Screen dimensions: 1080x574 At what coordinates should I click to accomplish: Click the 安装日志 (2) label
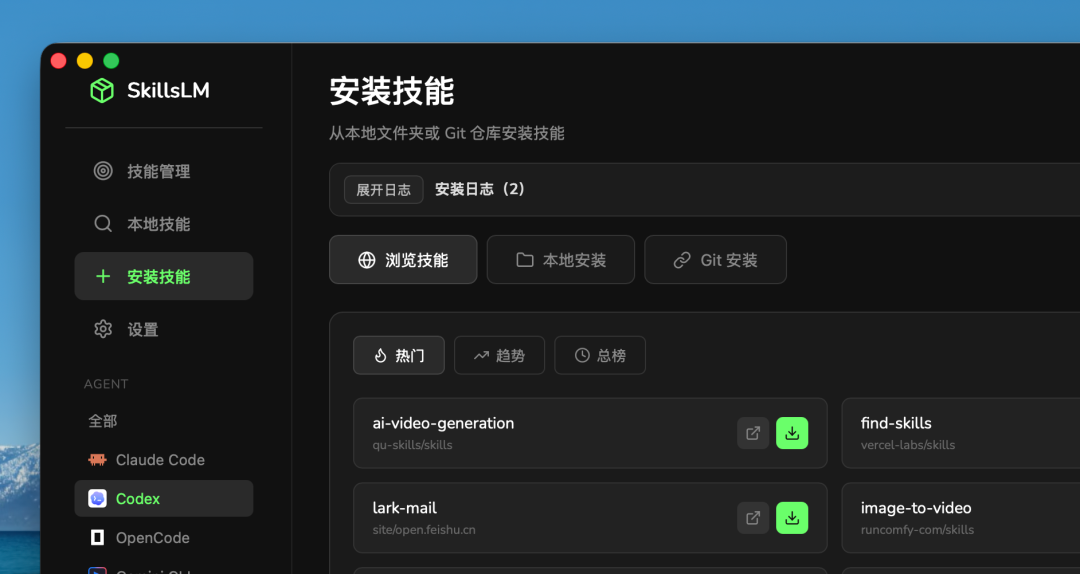pos(479,189)
